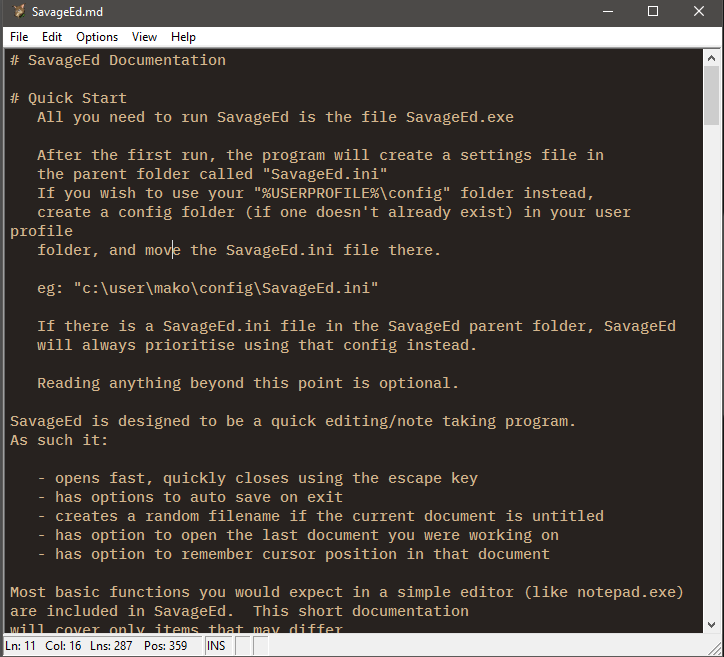Open the File menu
The height and width of the screenshot is (657, 724).
[19, 37]
